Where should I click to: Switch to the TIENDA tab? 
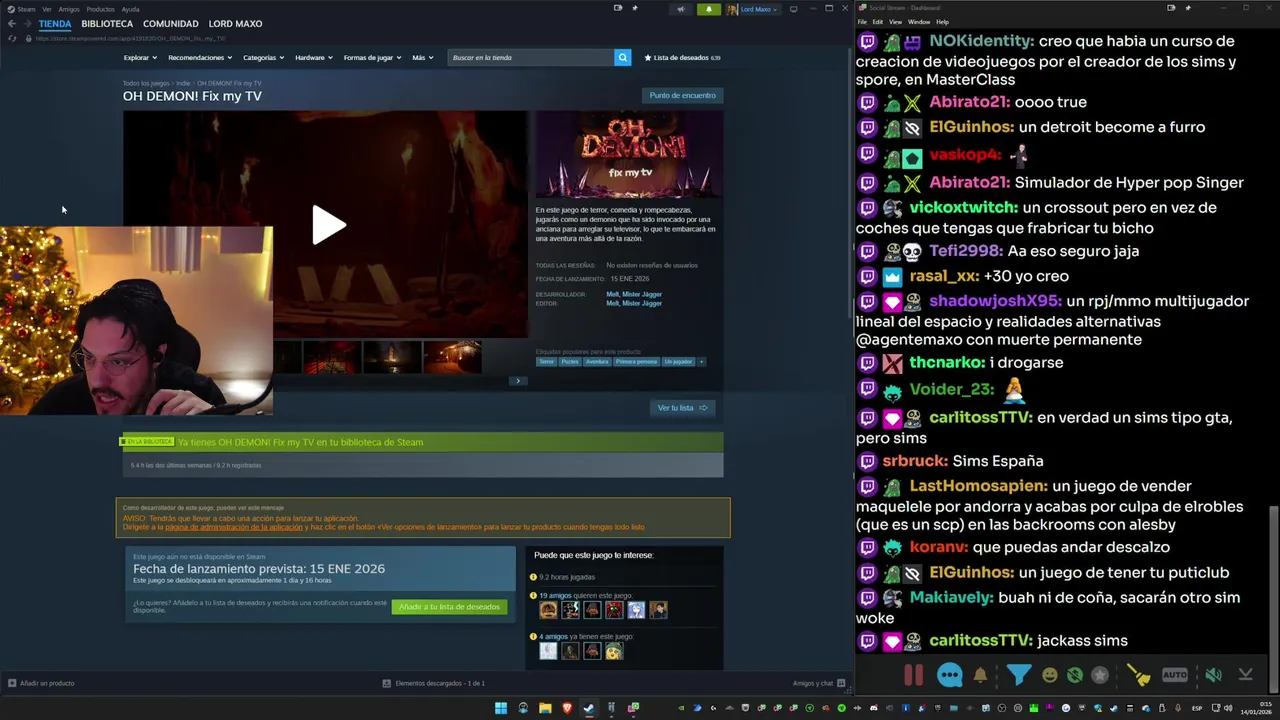point(55,23)
